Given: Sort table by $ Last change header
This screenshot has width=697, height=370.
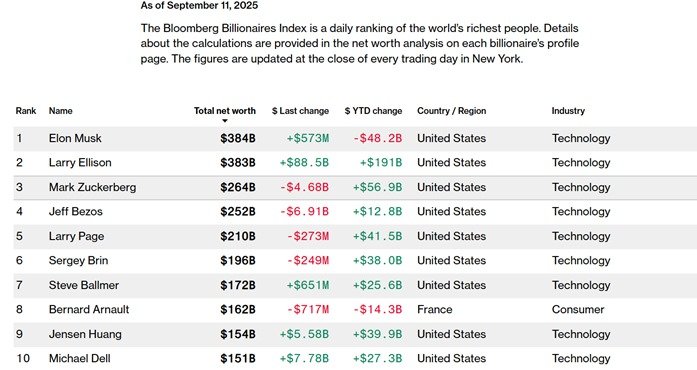Looking at the screenshot, I should click(300, 111).
